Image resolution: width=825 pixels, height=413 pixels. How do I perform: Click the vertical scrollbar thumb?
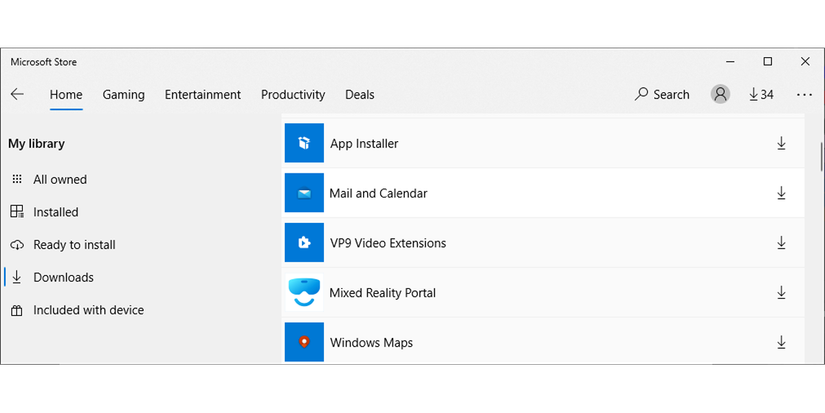[821, 156]
